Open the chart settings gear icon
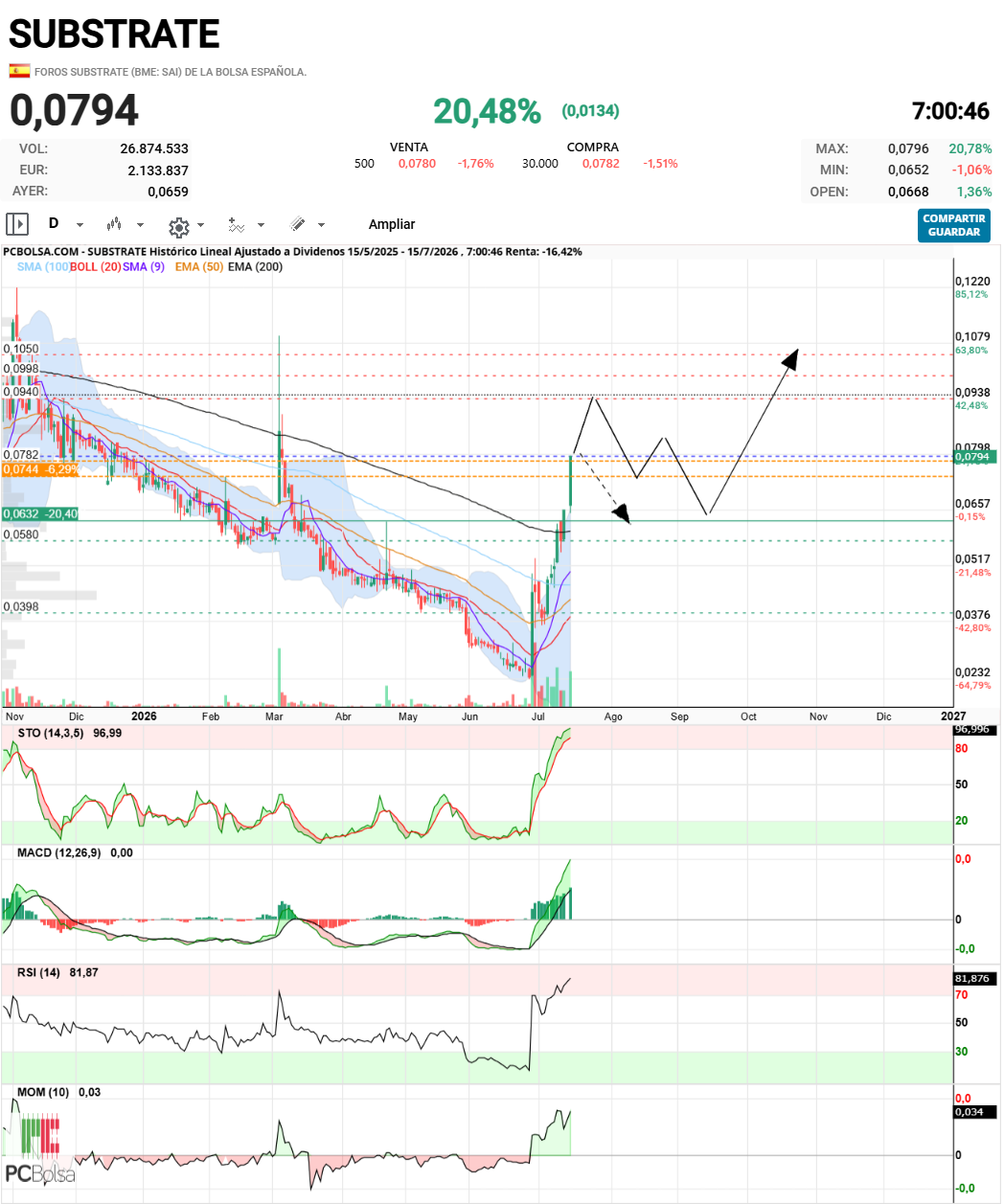 (178, 226)
